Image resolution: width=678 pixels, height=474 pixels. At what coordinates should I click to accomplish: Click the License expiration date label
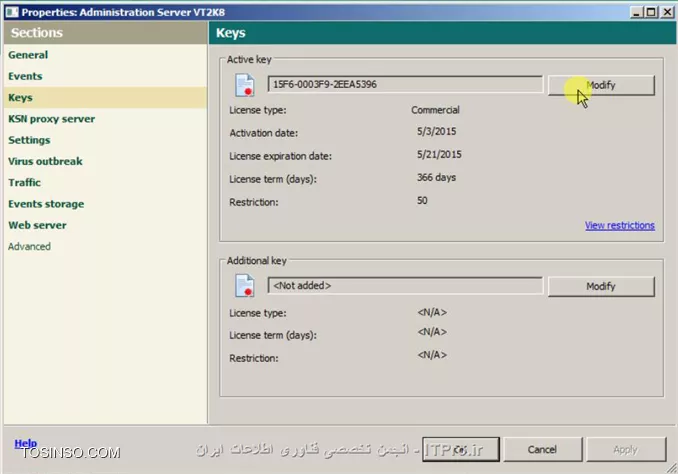tap(280, 156)
